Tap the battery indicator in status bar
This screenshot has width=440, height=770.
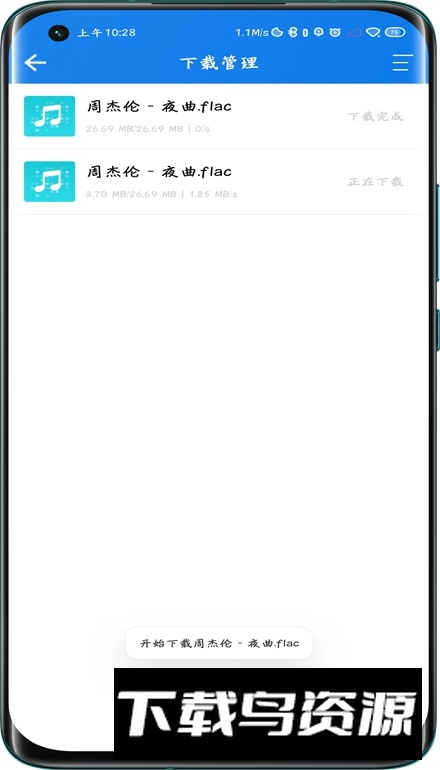click(395, 32)
